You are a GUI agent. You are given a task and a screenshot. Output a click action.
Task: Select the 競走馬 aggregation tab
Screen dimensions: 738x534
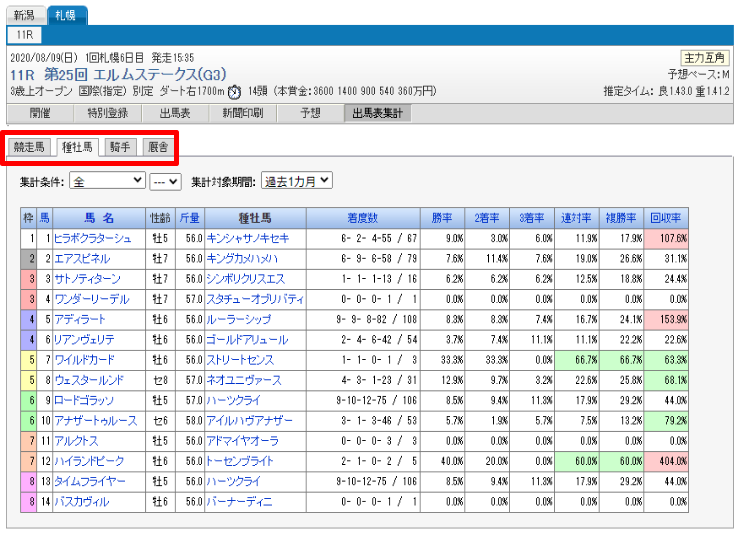29,147
